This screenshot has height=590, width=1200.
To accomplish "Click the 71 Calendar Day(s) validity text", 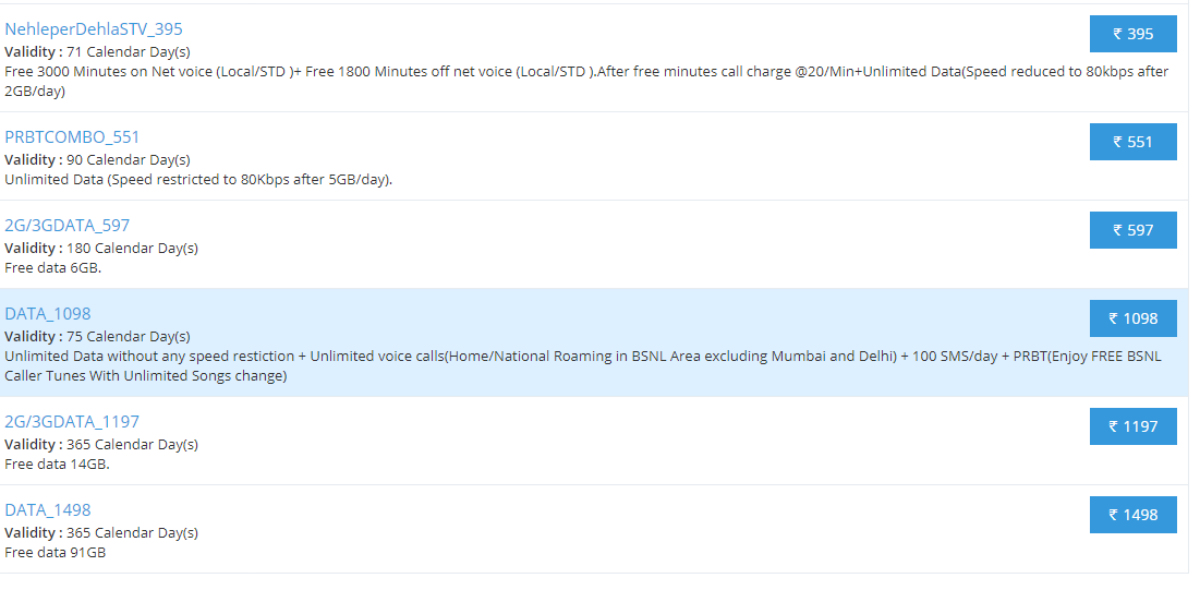I will (128, 51).
